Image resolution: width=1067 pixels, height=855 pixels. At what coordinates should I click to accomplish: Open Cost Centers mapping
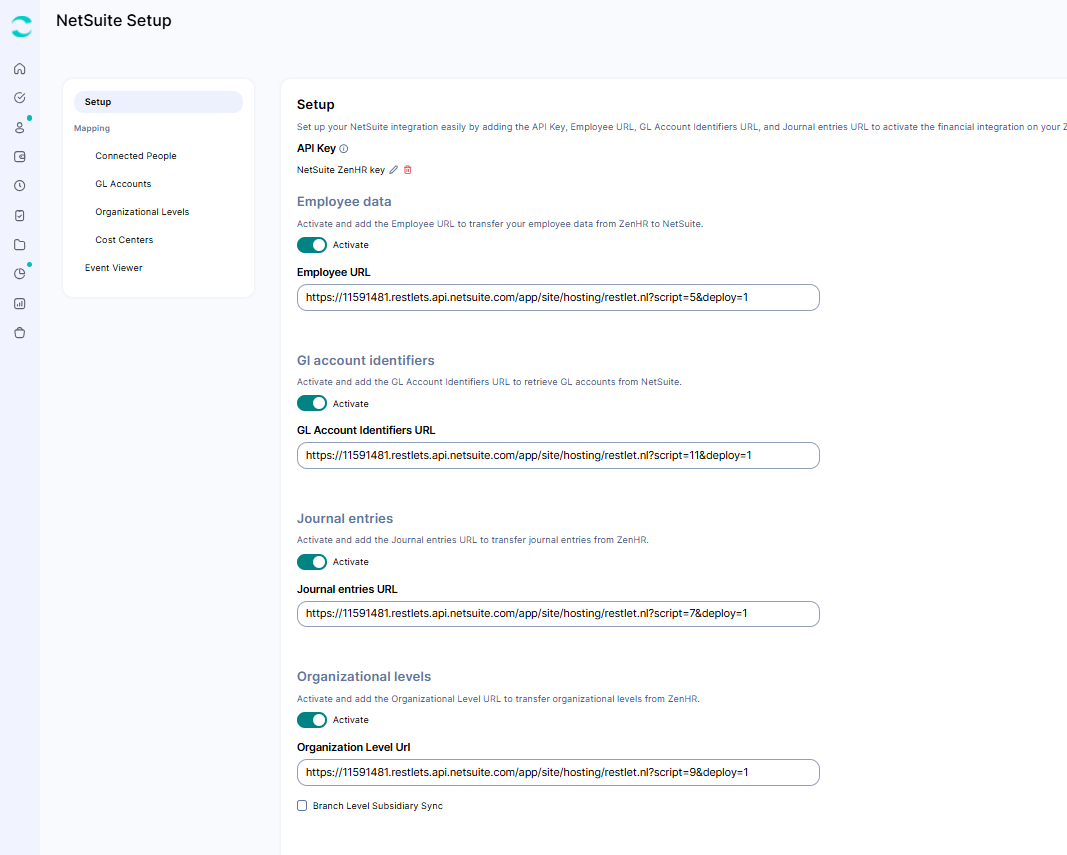coord(124,240)
